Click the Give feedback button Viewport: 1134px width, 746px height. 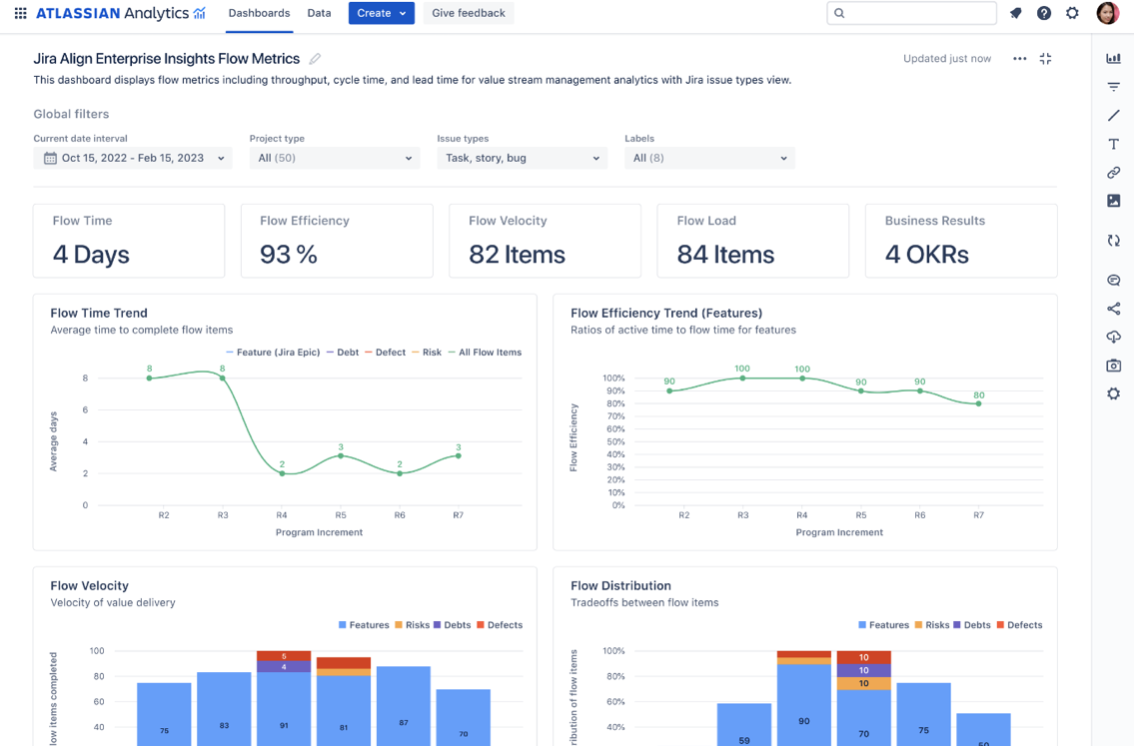pos(466,13)
